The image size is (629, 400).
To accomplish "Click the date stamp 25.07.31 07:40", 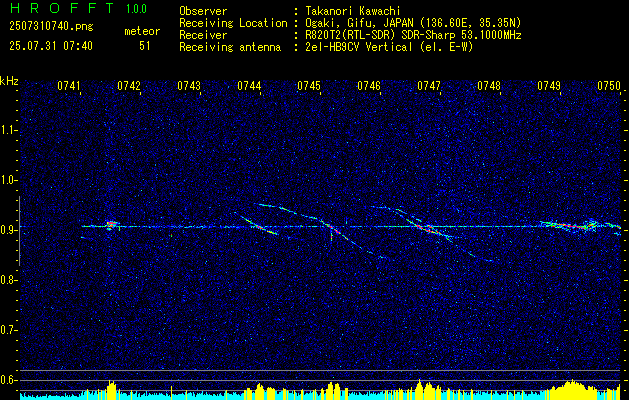I will 51,46.
